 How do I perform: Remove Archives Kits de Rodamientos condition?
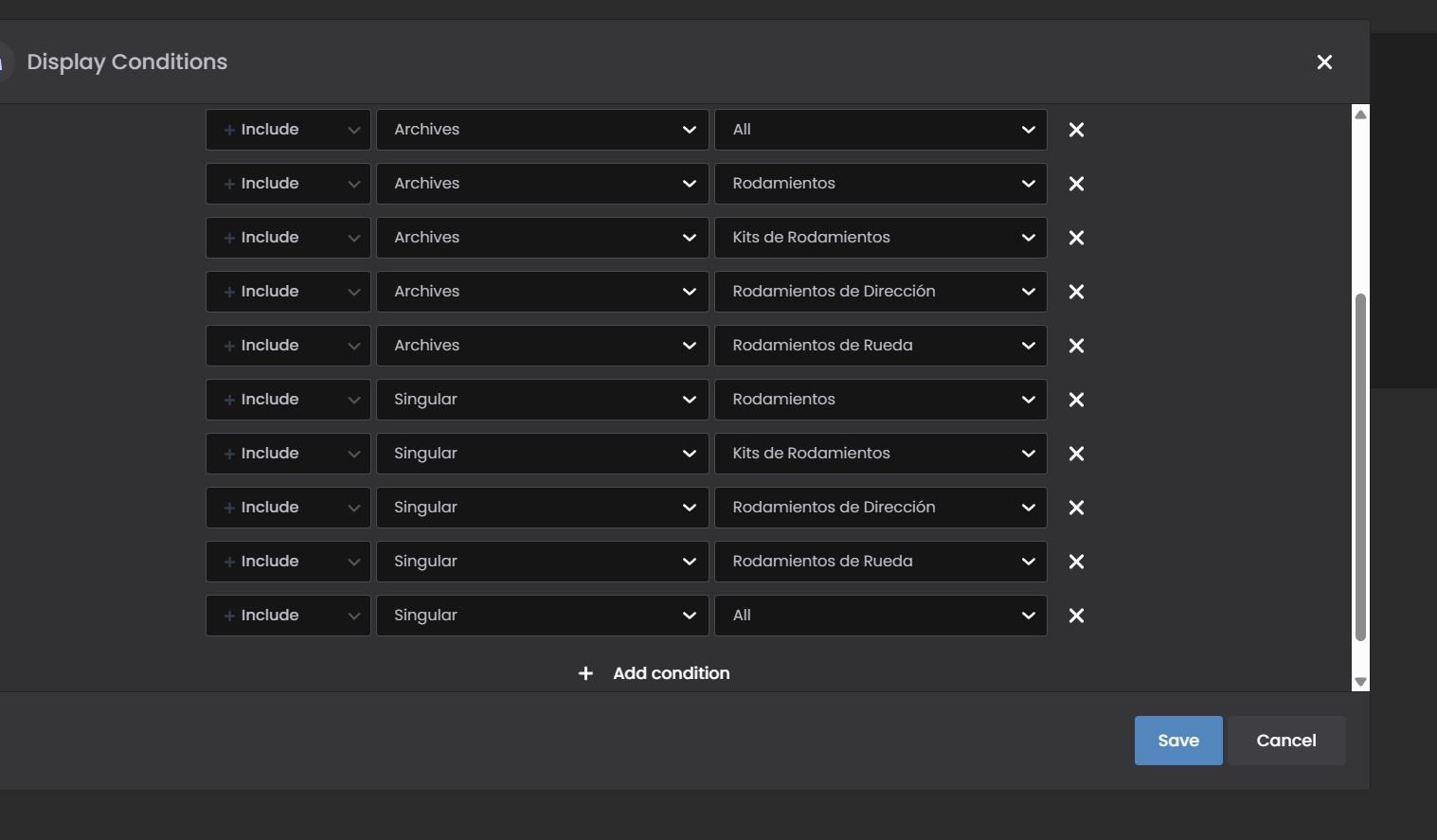(x=1076, y=238)
